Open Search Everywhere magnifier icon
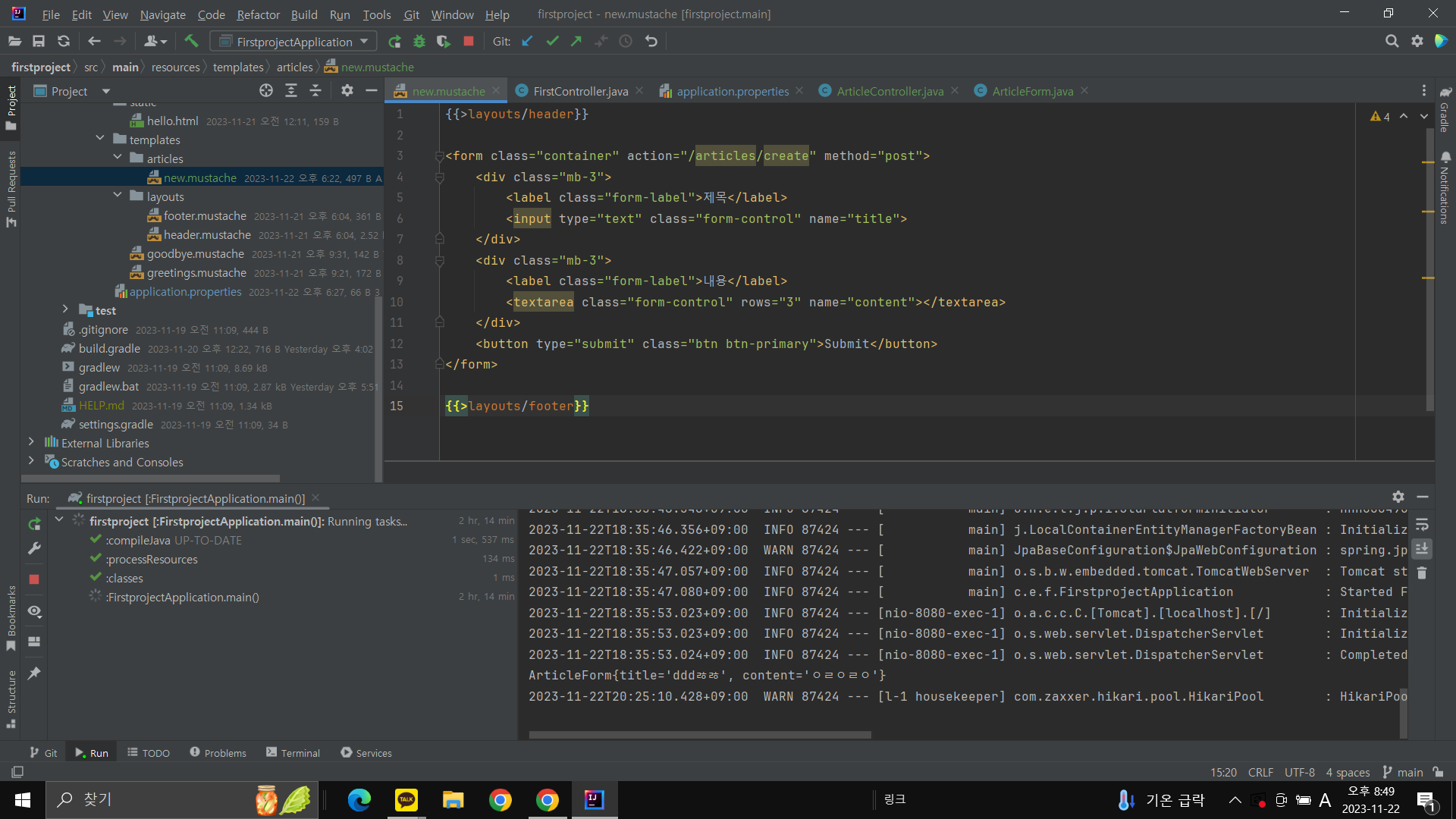This screenshot has width=1456, height=819. click(1392, 41)
